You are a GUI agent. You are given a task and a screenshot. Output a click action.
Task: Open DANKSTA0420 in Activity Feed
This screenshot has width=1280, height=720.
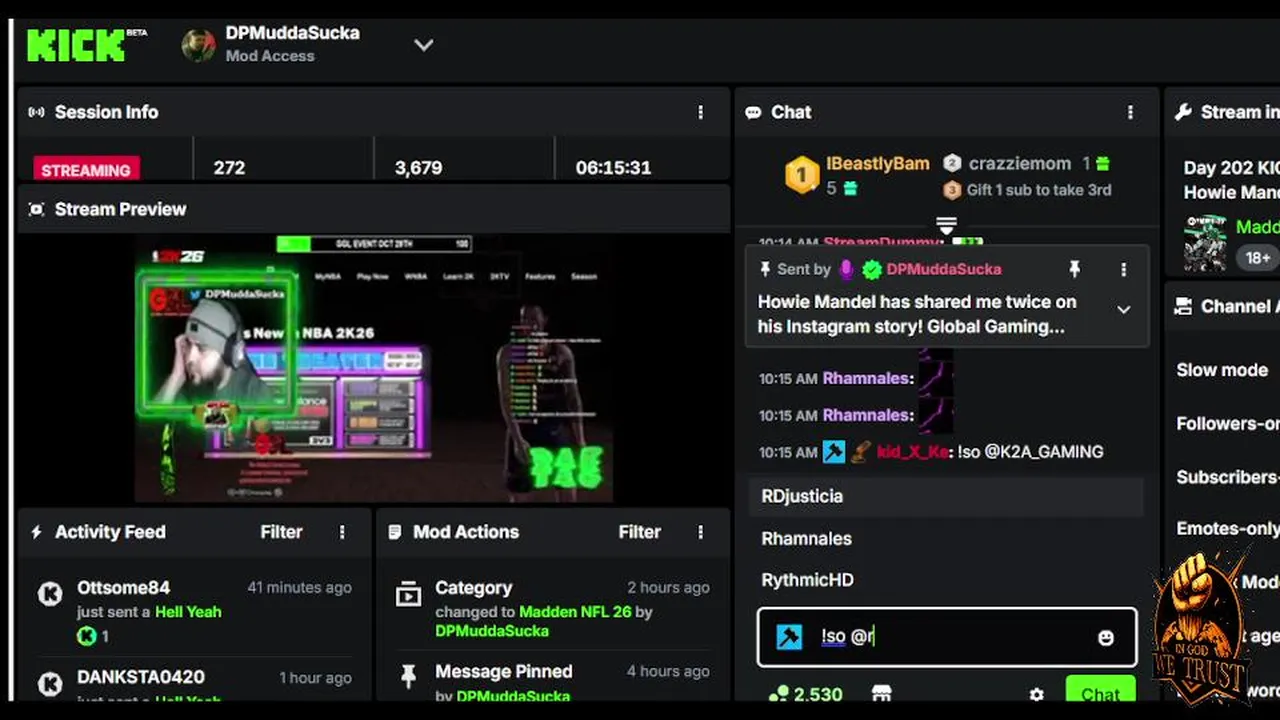point(141,677)
